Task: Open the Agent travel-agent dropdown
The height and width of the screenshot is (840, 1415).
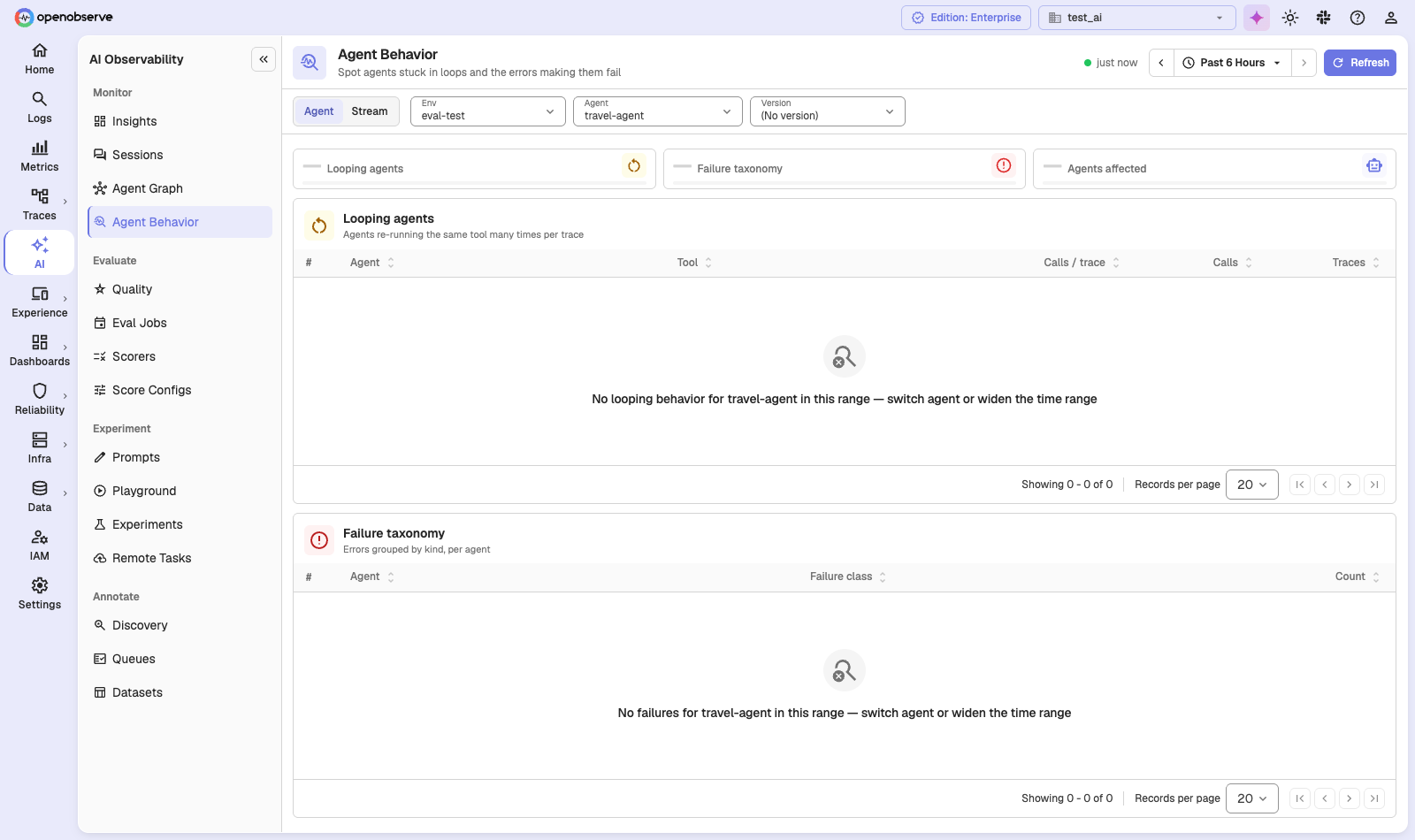Action: pos(658,111)
